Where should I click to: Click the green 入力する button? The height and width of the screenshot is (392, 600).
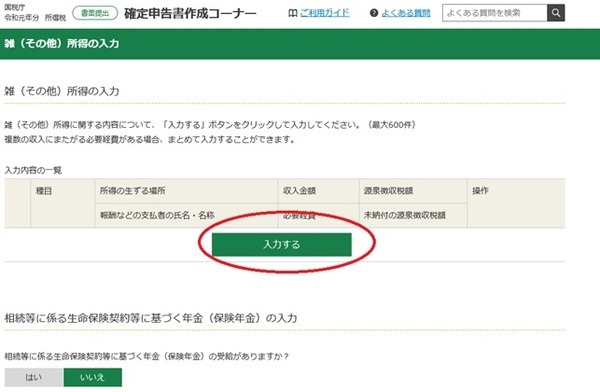(x=282, y=244)
